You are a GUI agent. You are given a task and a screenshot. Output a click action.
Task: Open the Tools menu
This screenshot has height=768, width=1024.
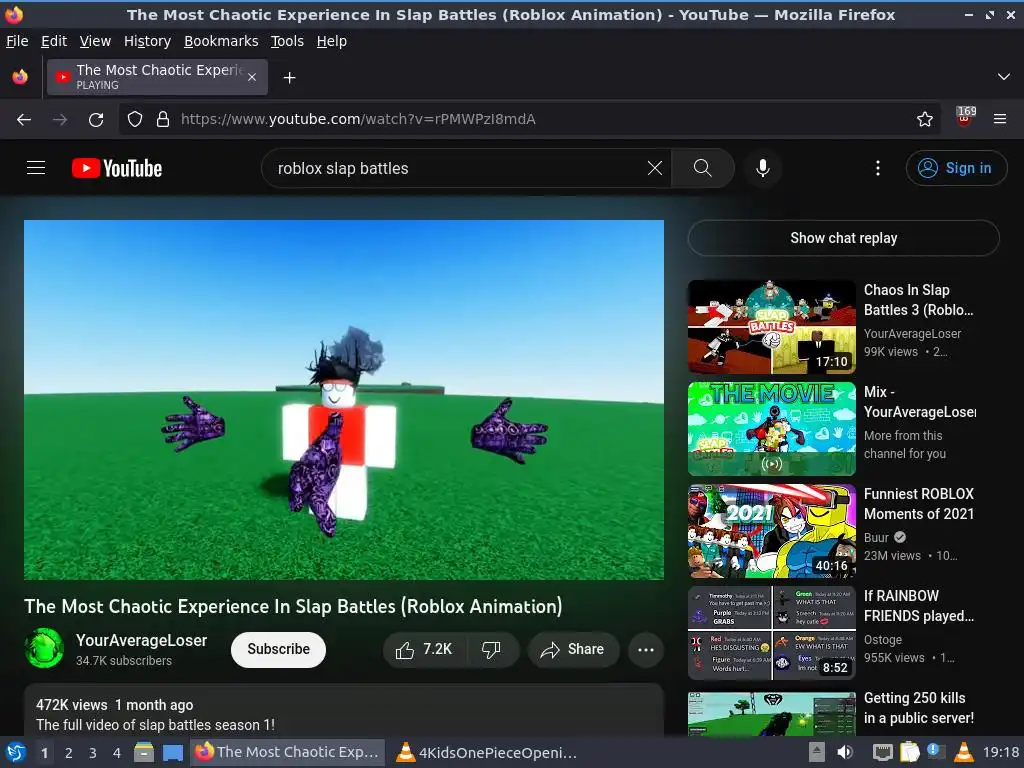pyautogui.click(x=287, y=41)
